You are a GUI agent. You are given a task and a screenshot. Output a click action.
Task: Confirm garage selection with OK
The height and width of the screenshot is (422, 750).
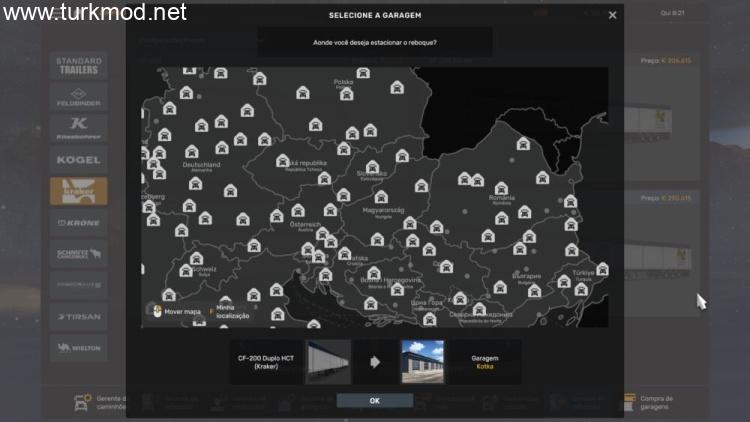point(375,400)
